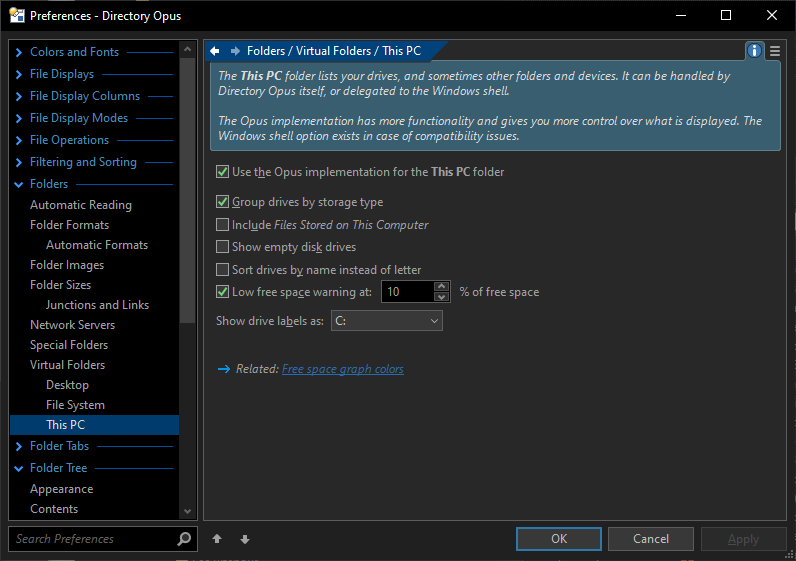The image size is (796, 561).
Task: Increase free space warning percentage with up spinner
Action: (x=442, y=286)
